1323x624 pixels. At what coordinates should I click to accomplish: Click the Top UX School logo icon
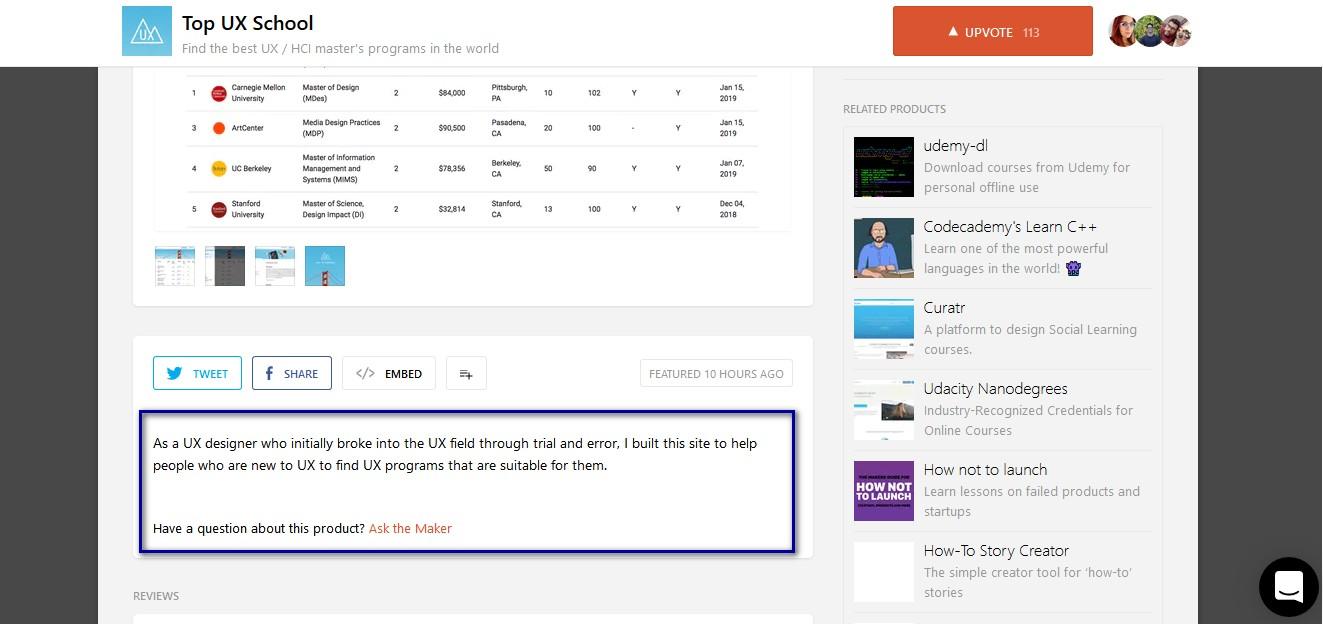[x=147, y=31]
